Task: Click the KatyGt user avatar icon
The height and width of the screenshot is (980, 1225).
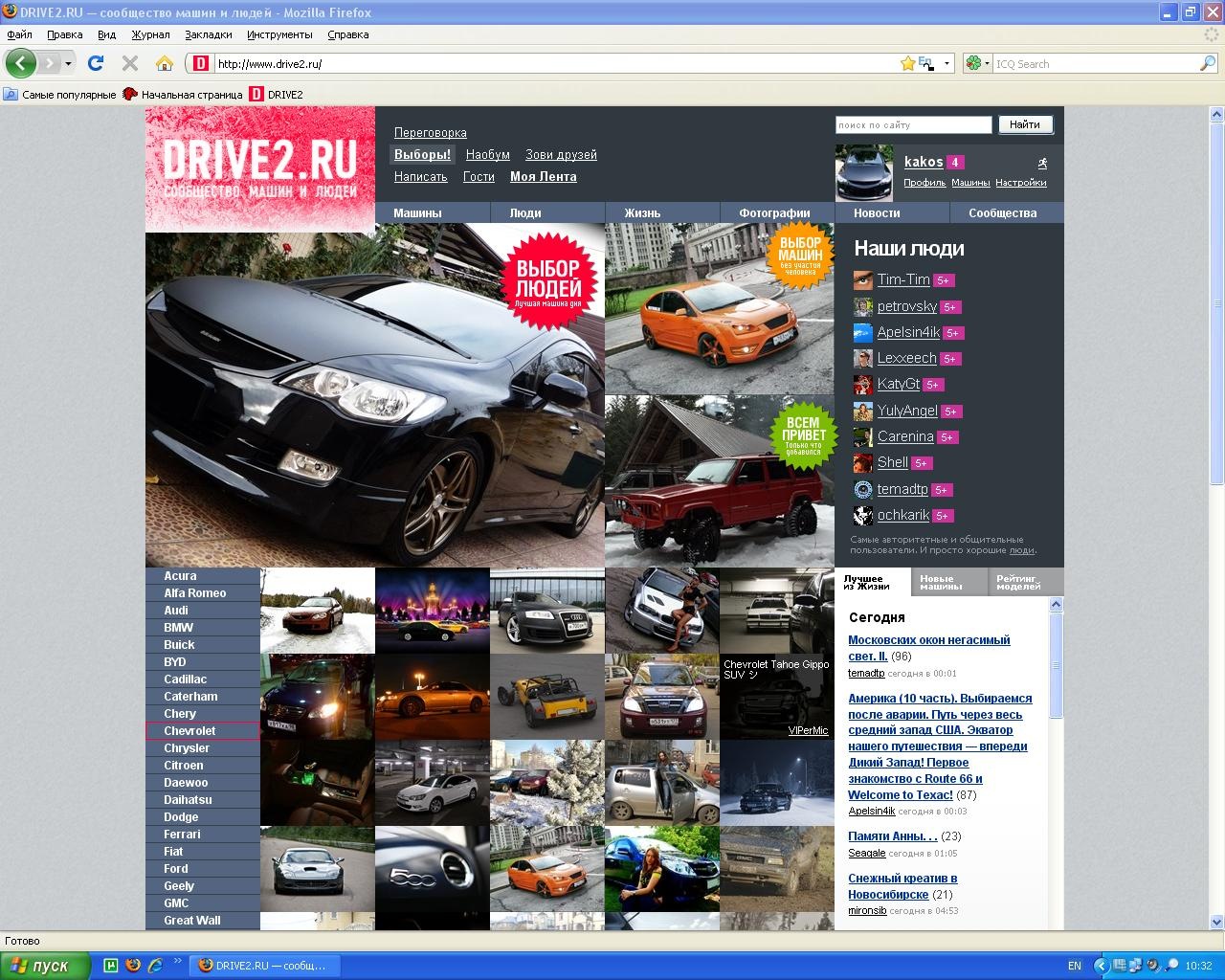Action: [863, 385]
